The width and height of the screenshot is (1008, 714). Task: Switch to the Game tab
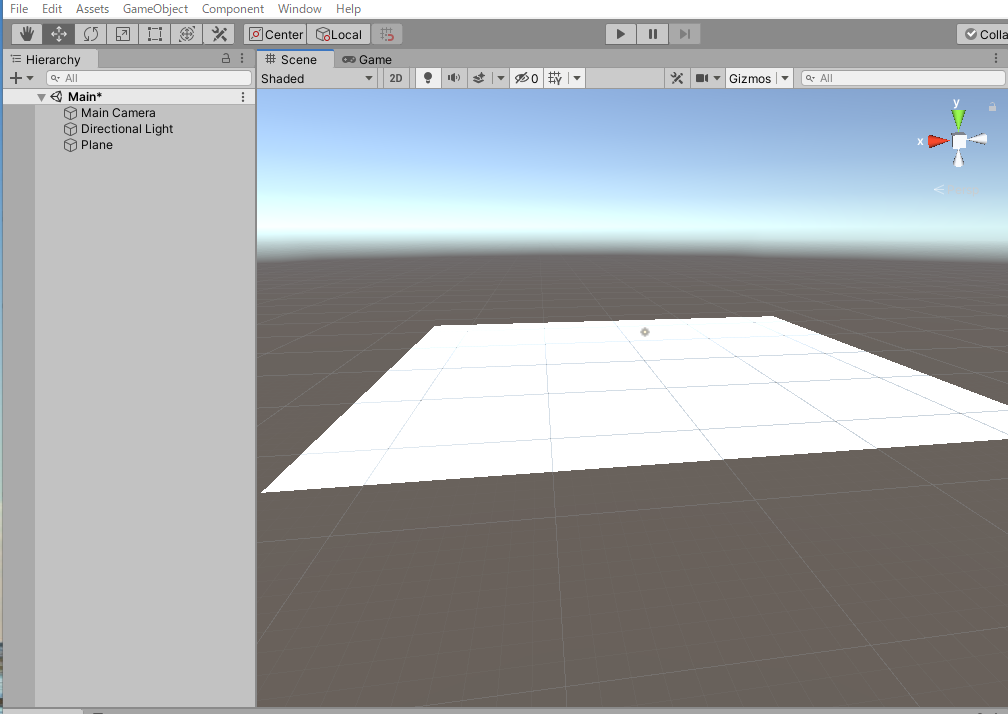[367, 59]
